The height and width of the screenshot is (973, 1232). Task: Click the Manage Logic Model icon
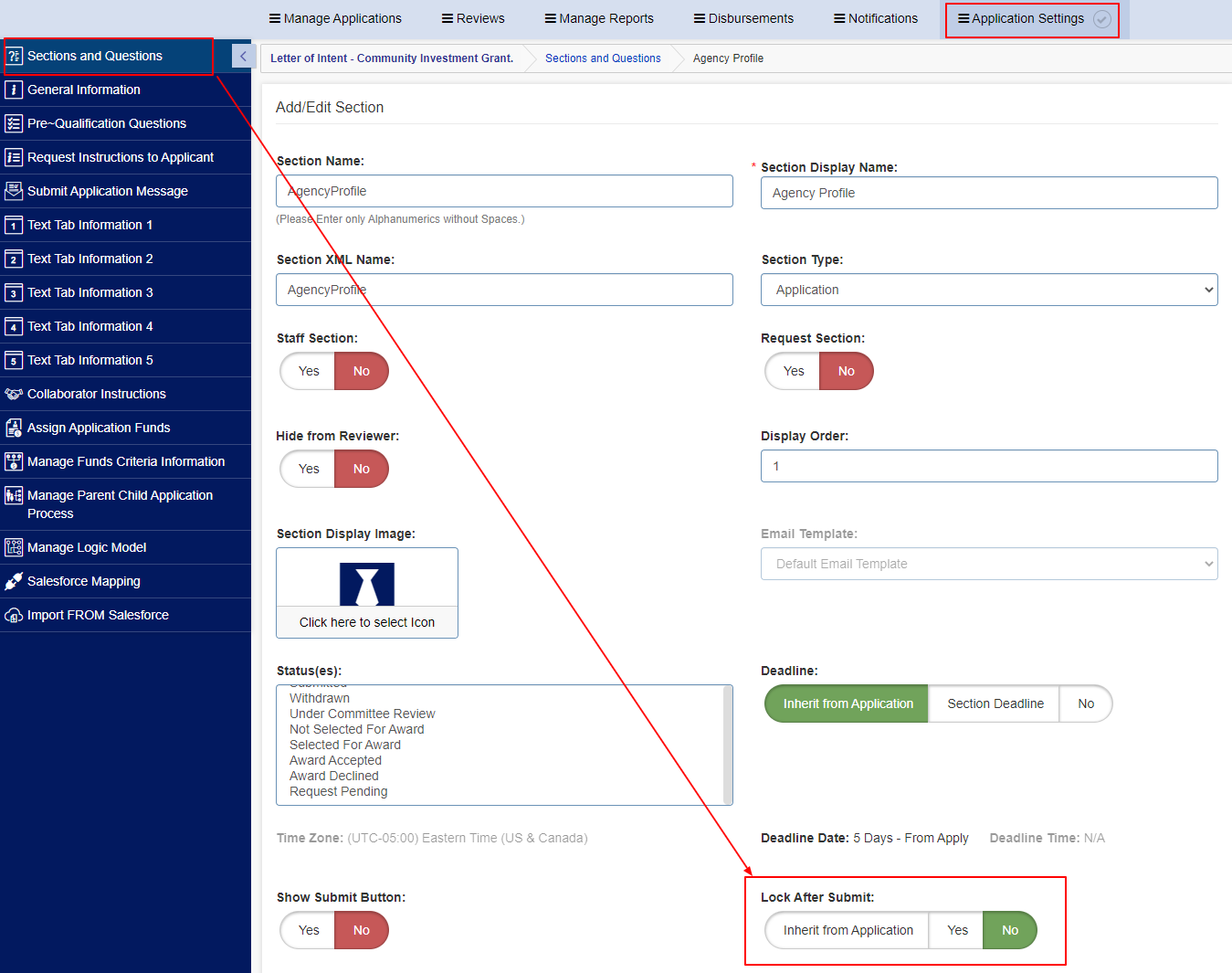coord(14,547)
